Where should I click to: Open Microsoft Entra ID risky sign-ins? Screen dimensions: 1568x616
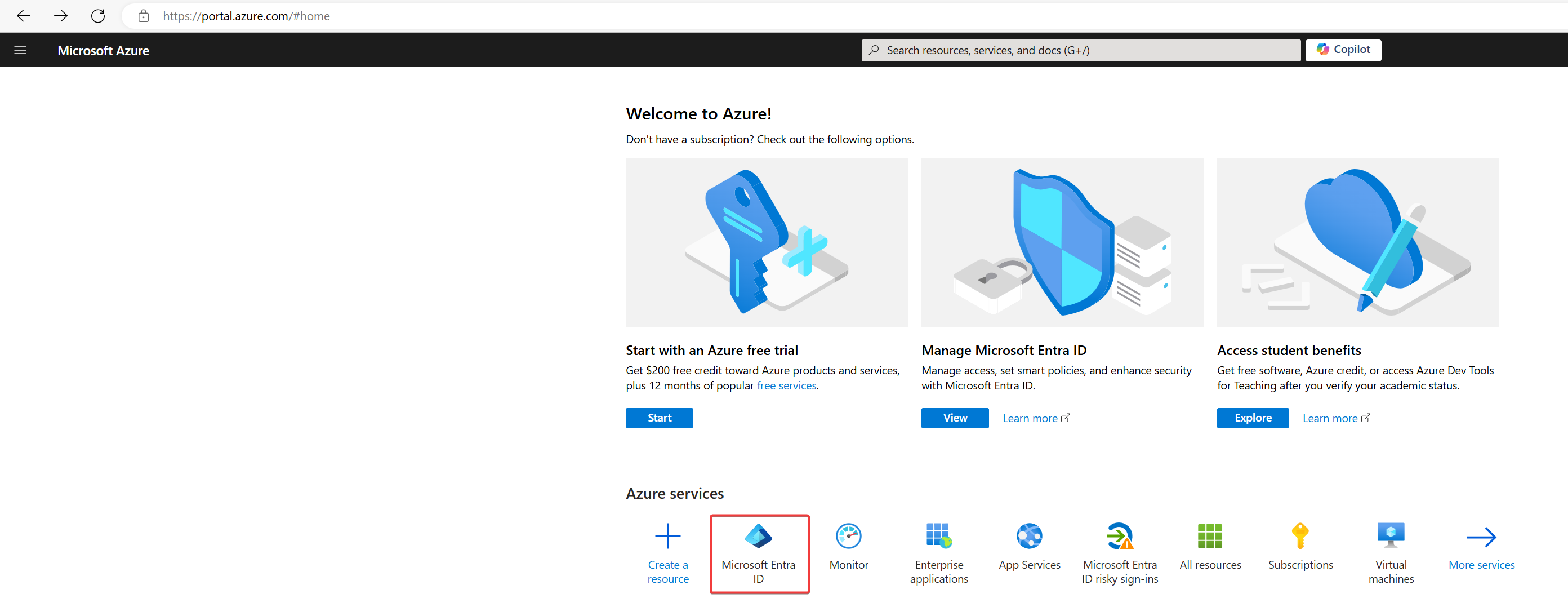pyautogui.click(x=1119, y=536)
